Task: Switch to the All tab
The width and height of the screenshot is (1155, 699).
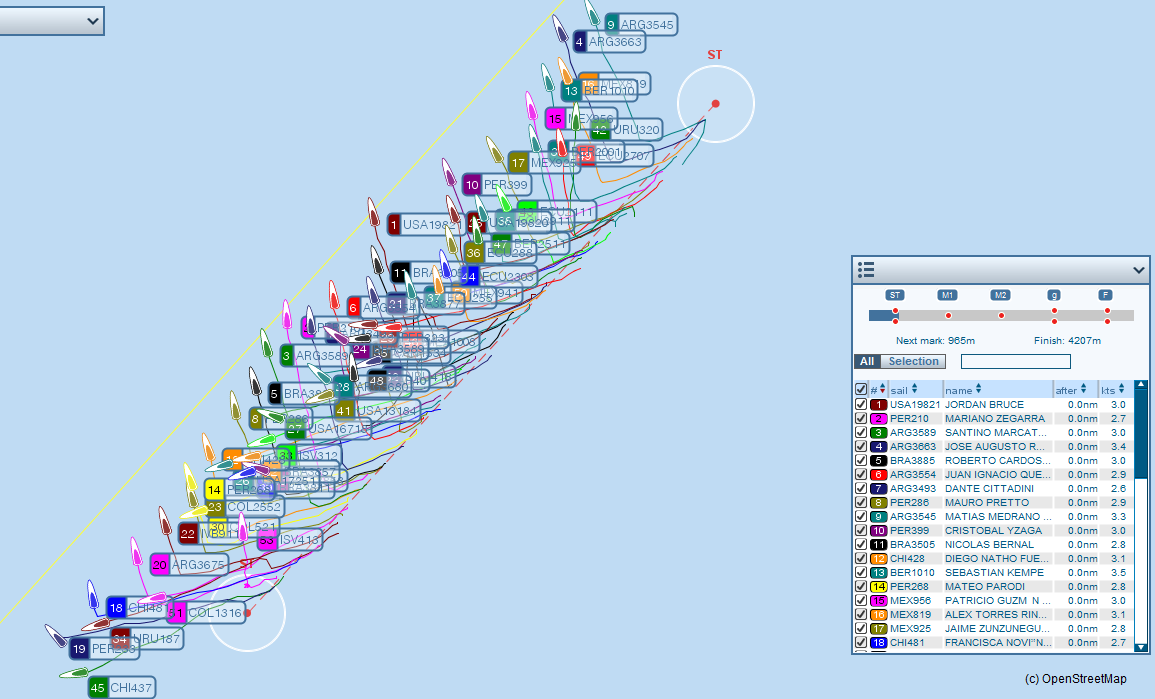Action: click(867, 362)
